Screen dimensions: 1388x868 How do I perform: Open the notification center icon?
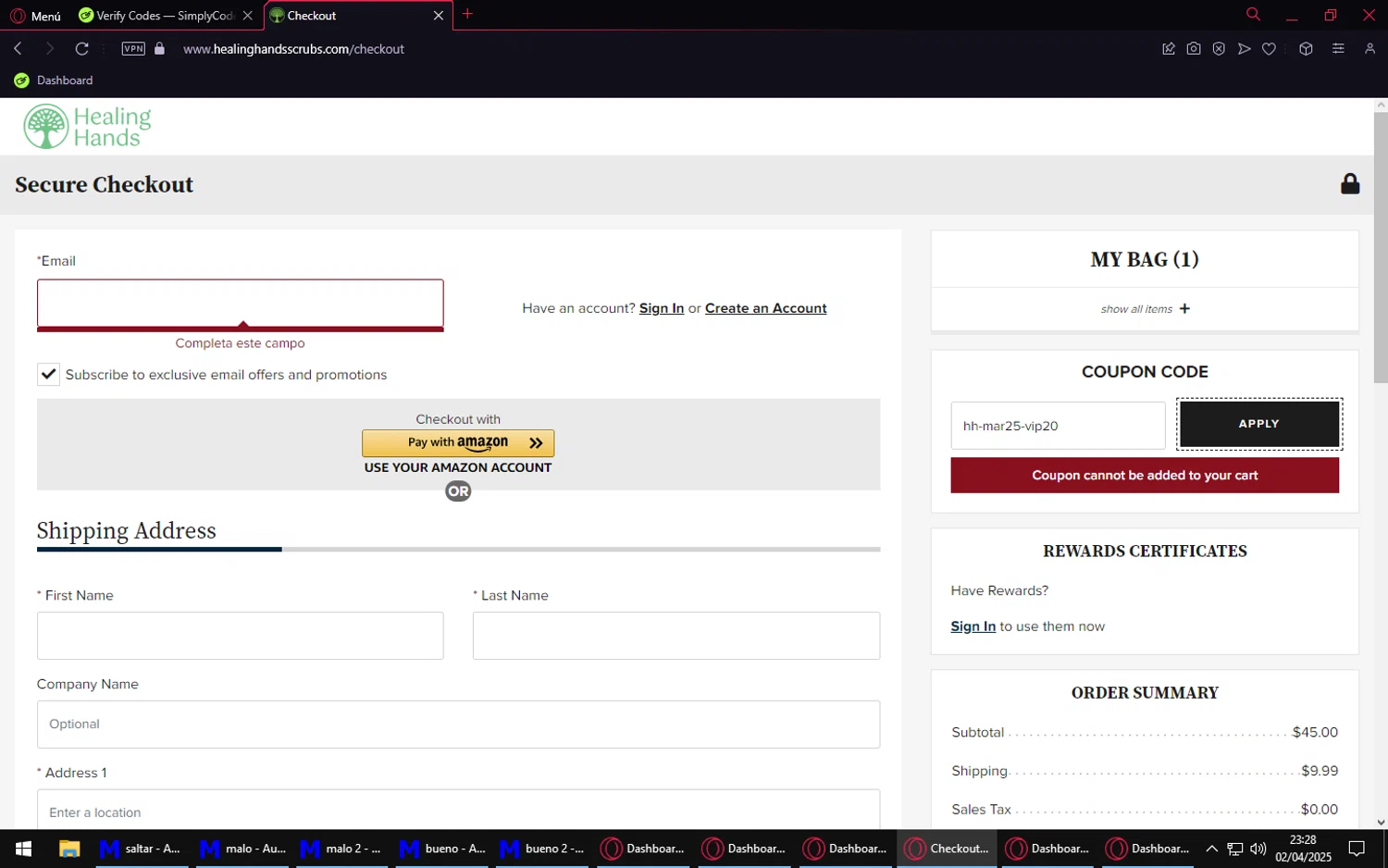[1357, 849]
